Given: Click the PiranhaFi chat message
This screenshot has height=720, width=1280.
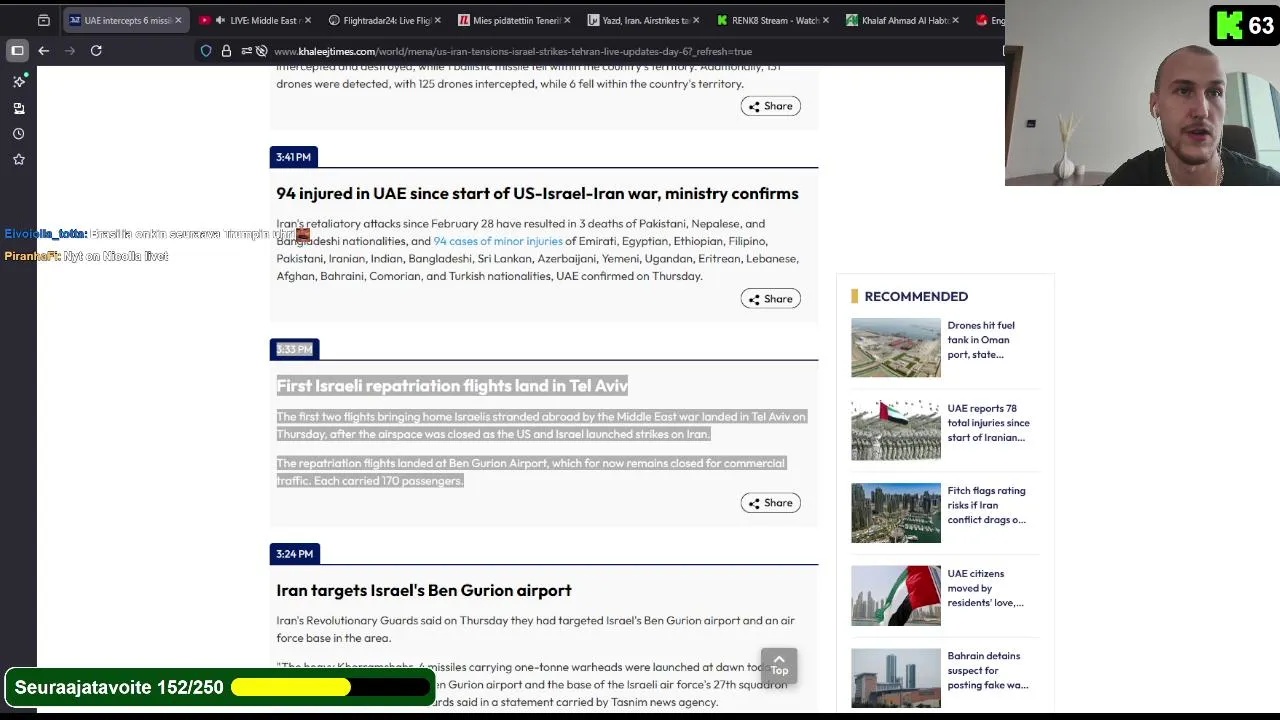Looking at the screenshot, I should (x=86, y=257).
